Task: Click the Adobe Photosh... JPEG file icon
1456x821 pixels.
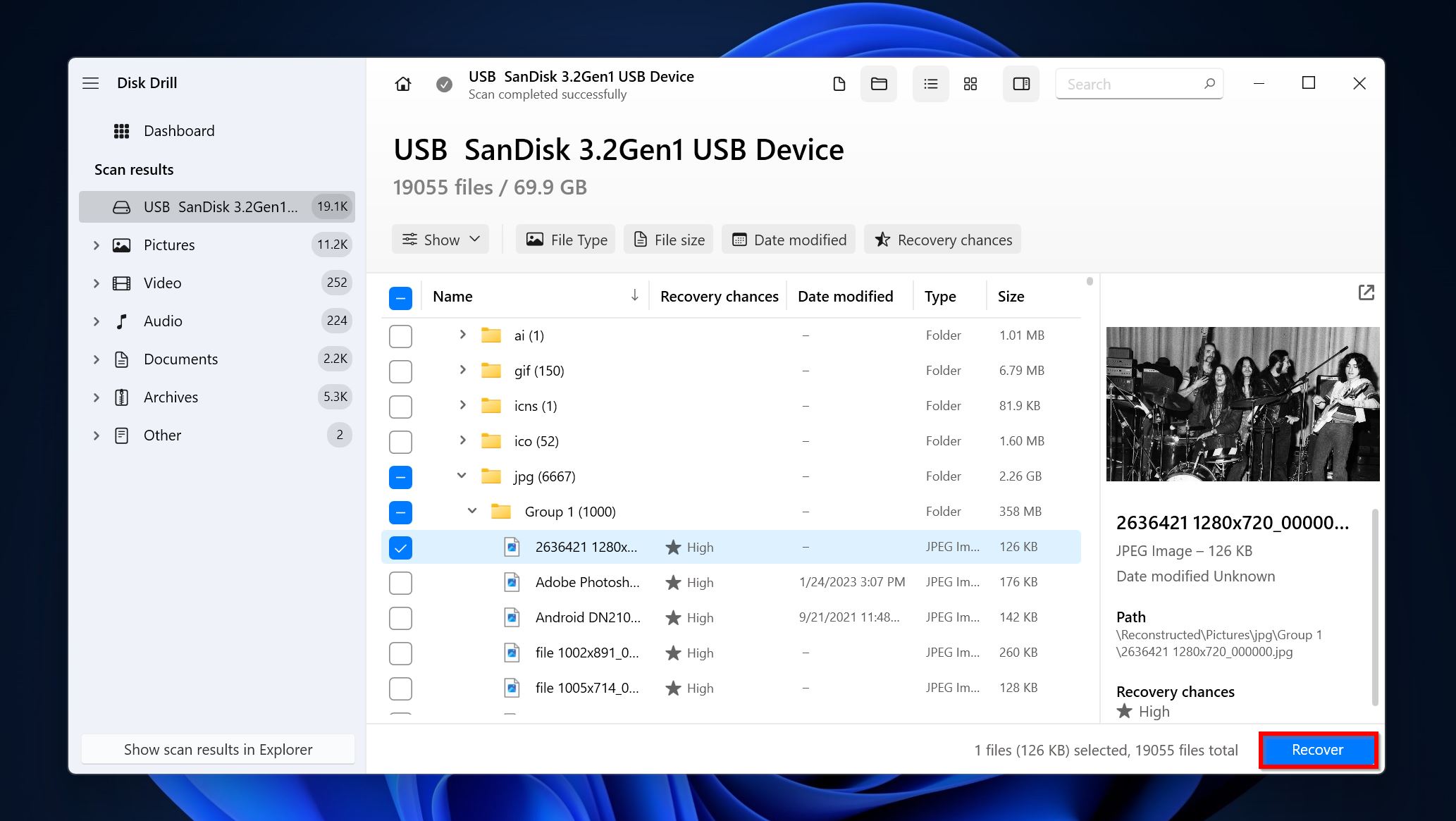Action: pyautogui.click(x=512, y=582)
